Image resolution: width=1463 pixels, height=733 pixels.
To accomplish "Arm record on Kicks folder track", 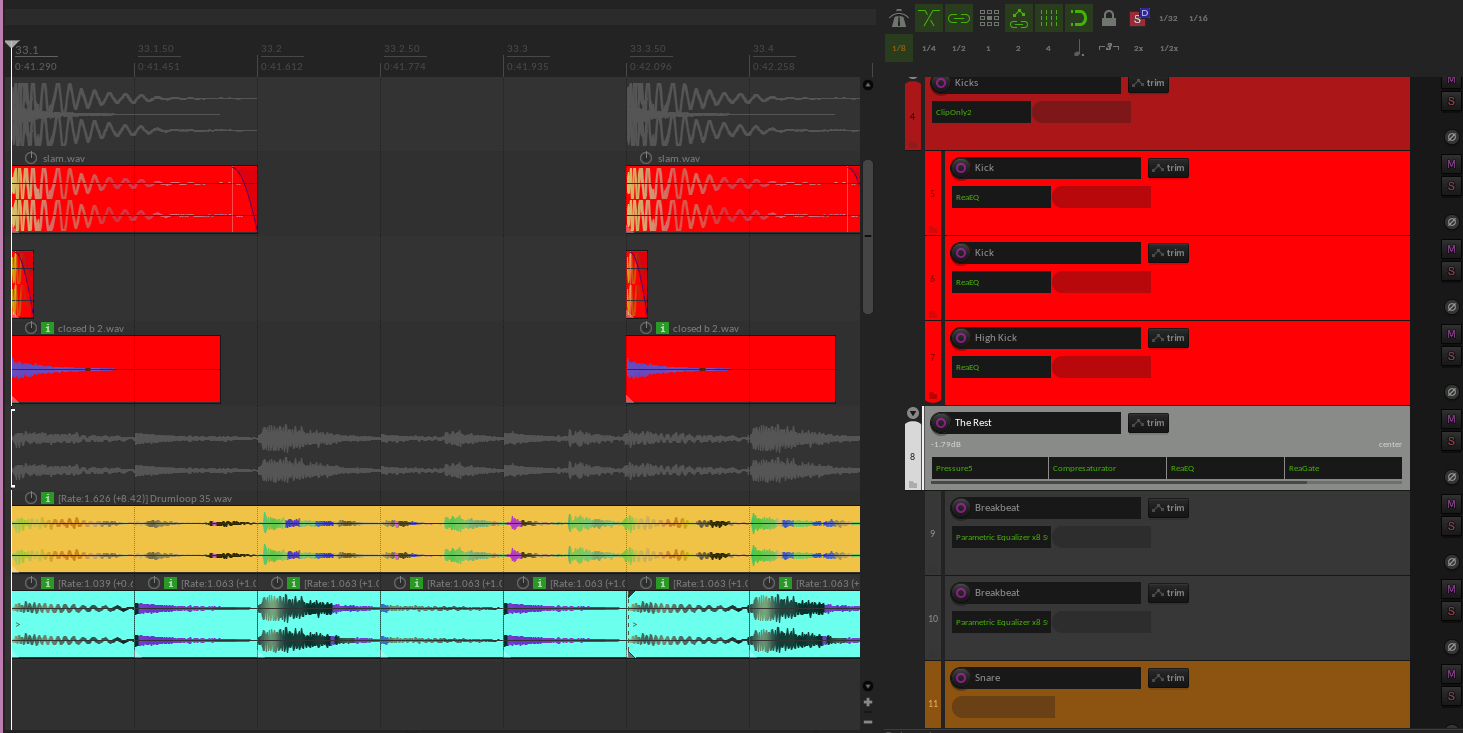I will tap(940, 83).
